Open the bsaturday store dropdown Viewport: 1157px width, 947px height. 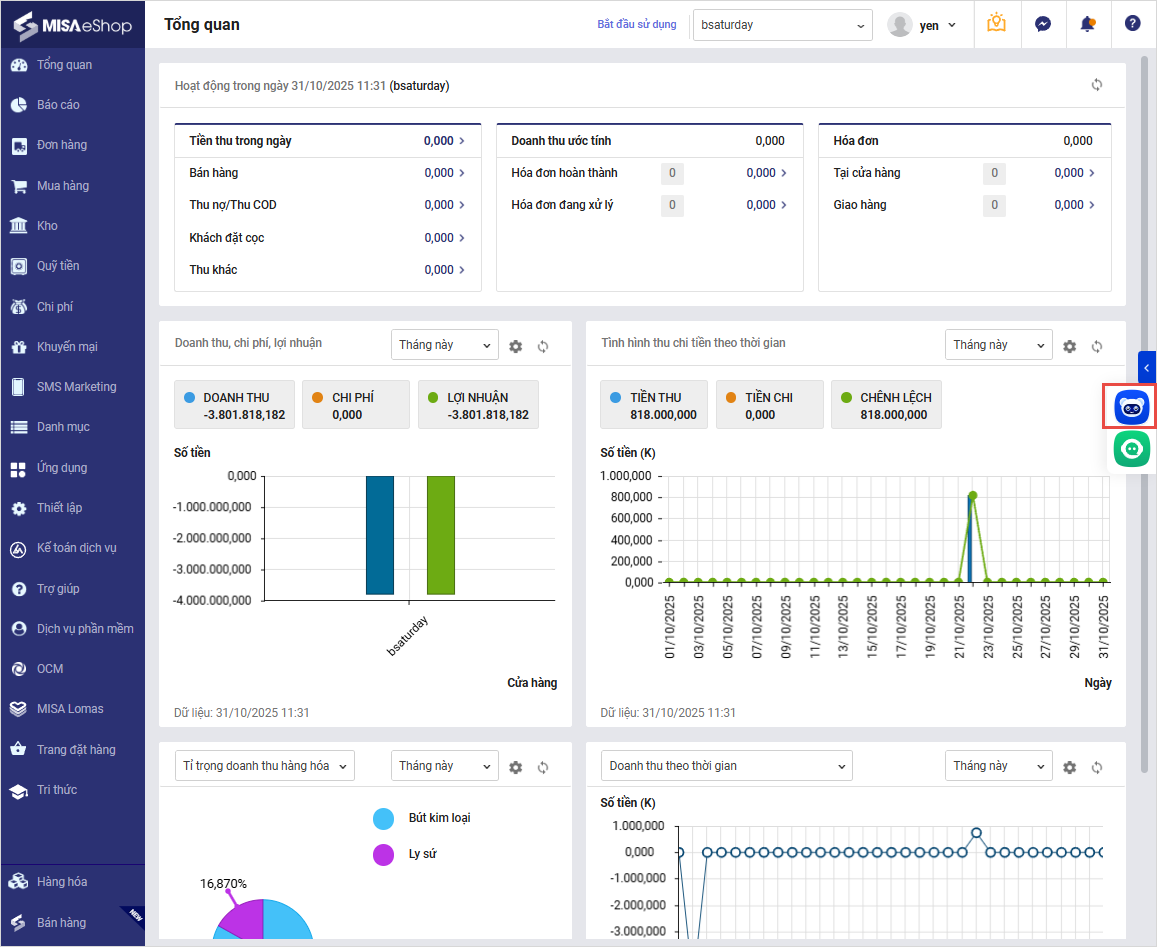[x=782, y=25]
